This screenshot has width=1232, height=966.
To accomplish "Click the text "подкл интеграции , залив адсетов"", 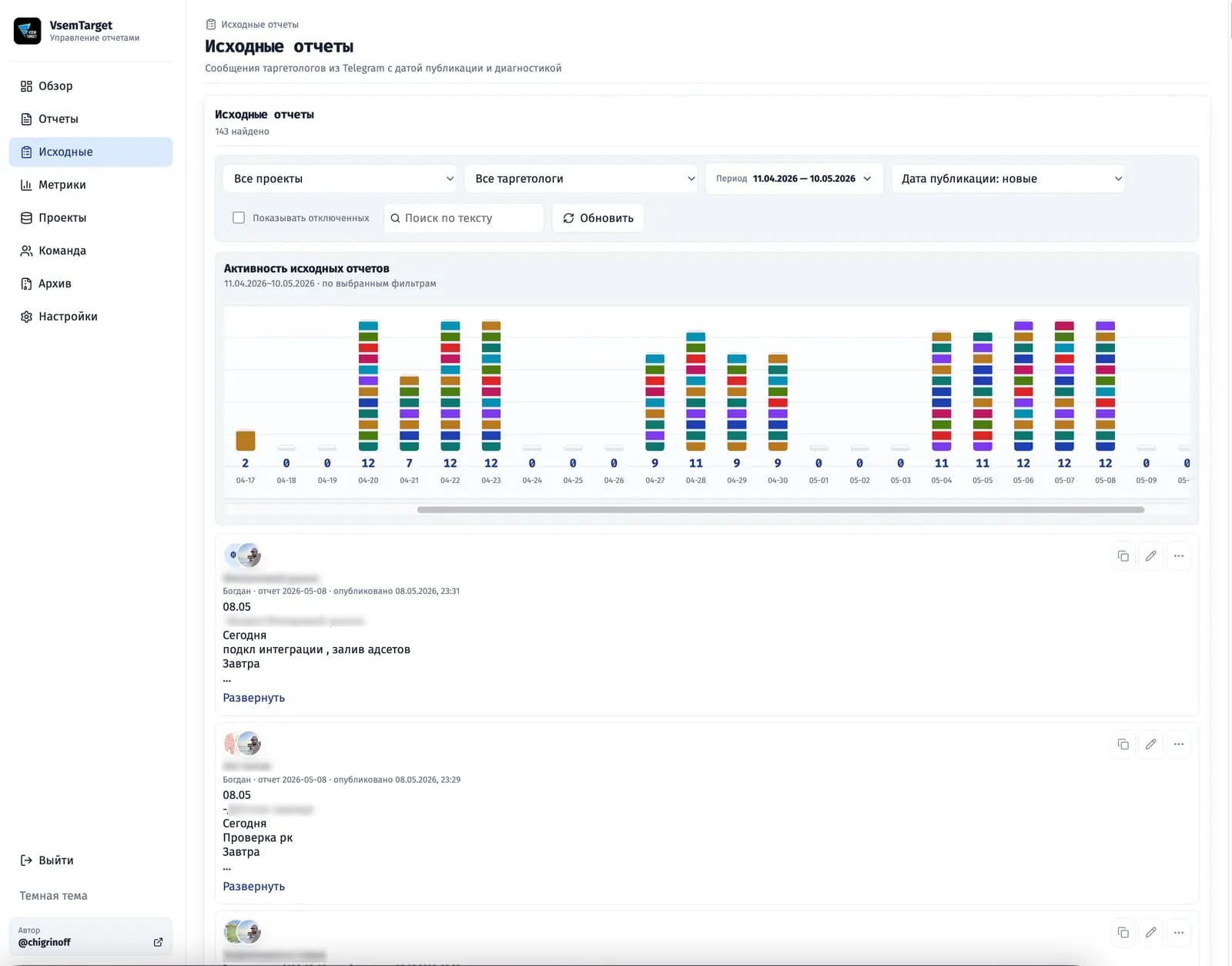I will 316,649.
